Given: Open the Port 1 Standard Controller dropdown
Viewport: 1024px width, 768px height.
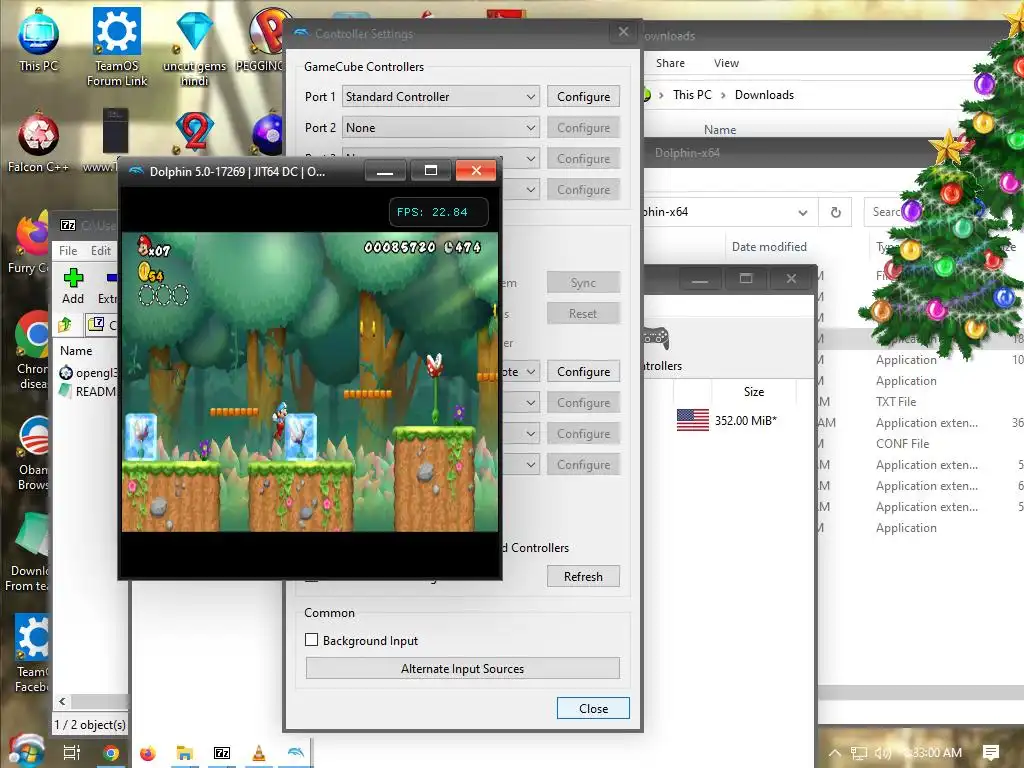Looking at the screenshot, I should click(x=441, y=97).
